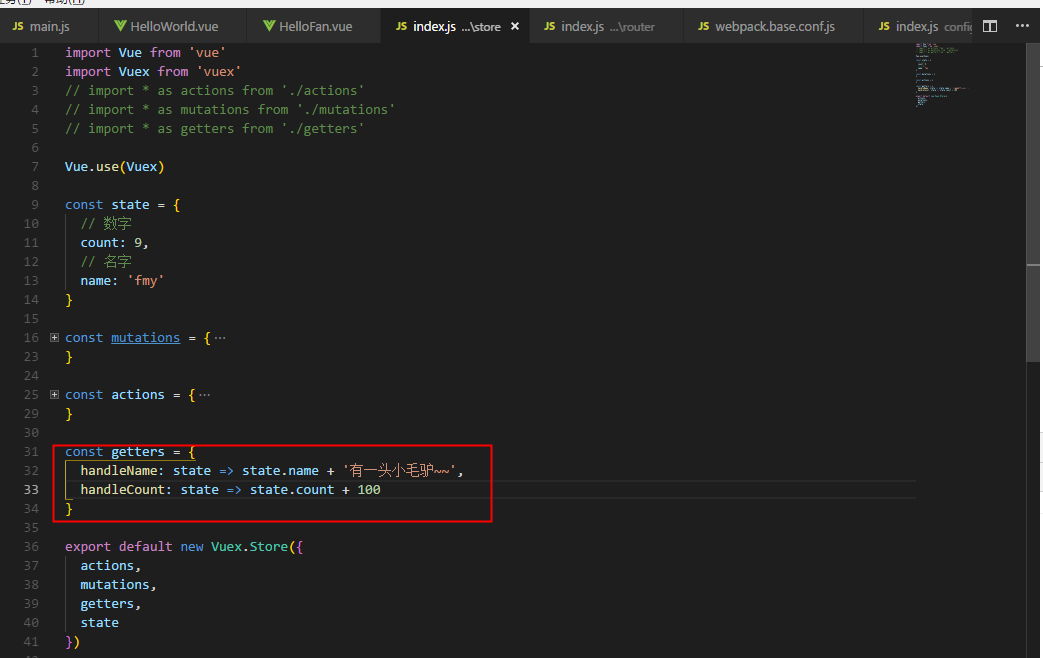Expand the folded actions block

click(x=55, y=395)
